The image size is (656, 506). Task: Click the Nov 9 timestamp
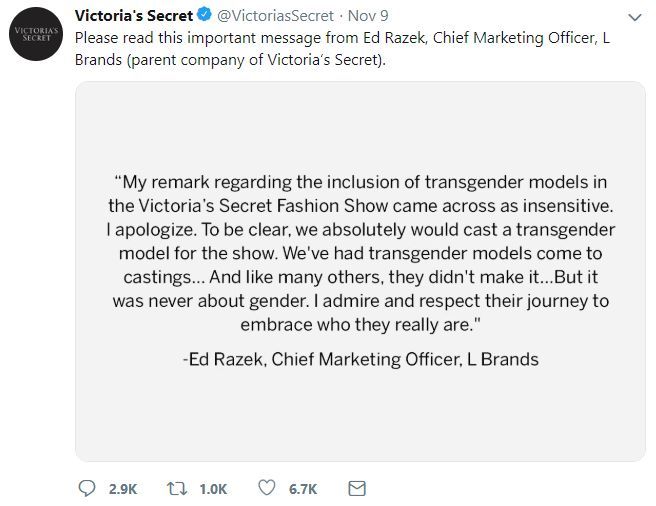pyautogui.click(x=370, y=16)
